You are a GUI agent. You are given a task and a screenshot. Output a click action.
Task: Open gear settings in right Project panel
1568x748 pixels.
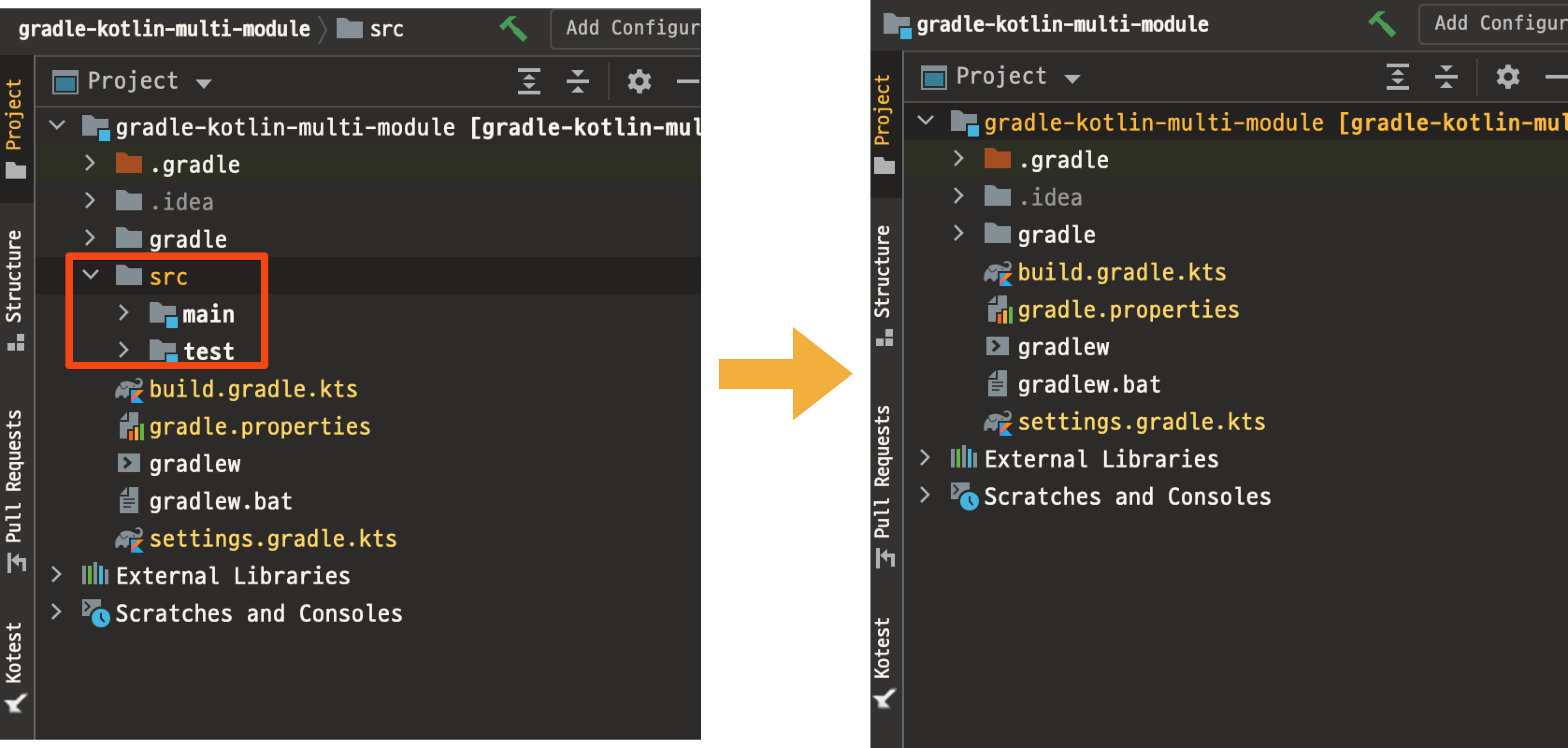pos(1507,77)
